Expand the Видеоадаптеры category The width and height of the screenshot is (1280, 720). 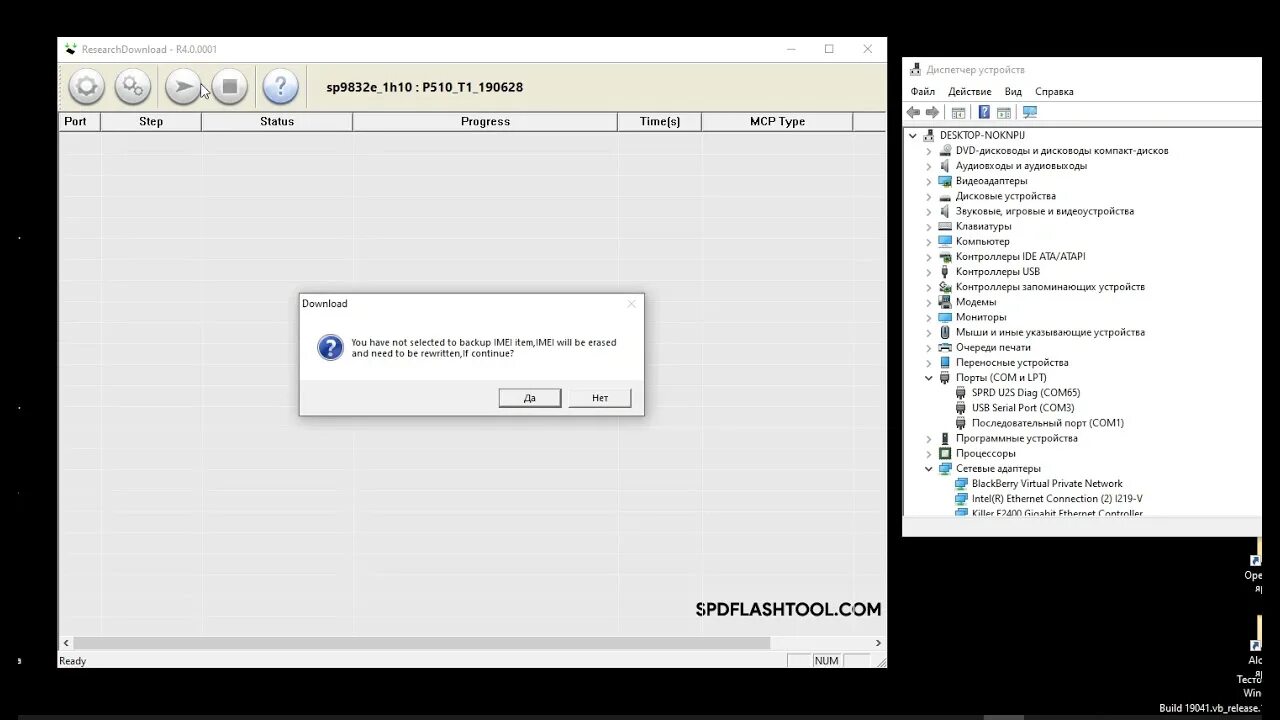pyautogui.click(x=928, y=181)
